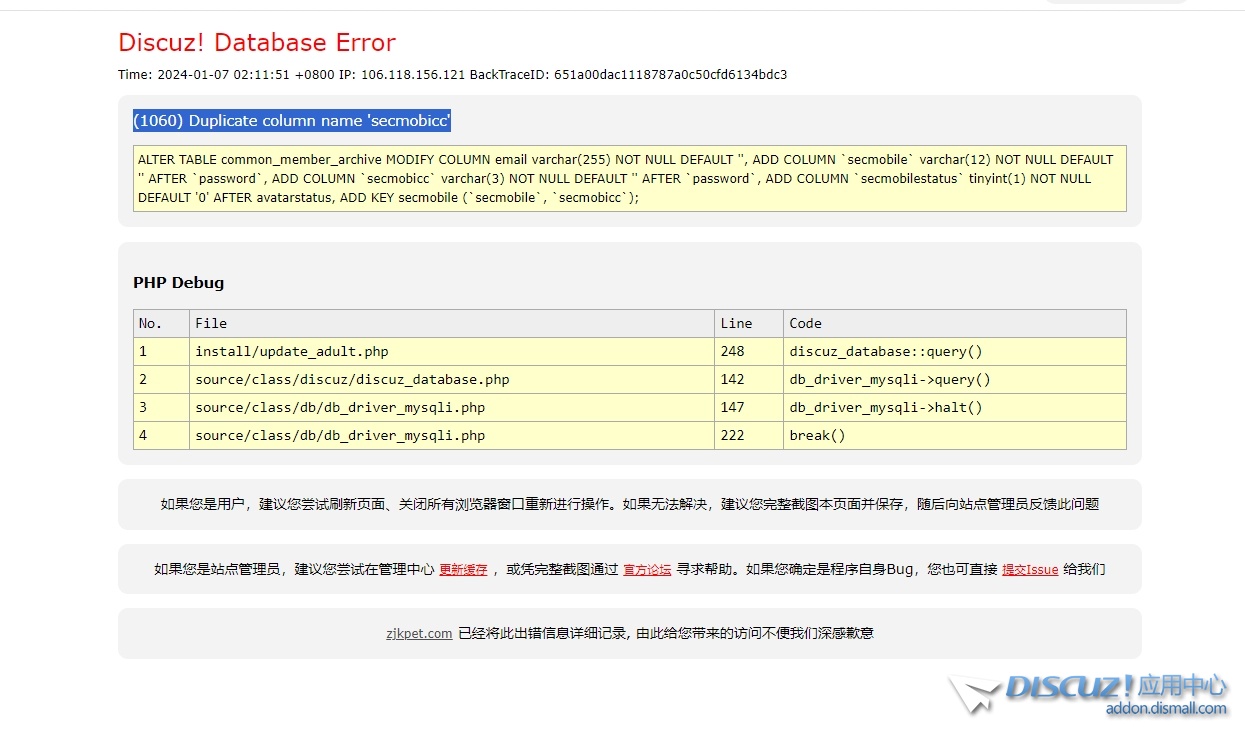Click the Code column header
Screen dimensions: 1245x734
[805, 323]
